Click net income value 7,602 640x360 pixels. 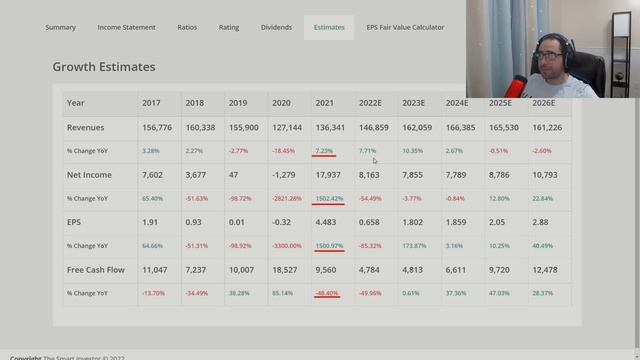tap(152, 175)
